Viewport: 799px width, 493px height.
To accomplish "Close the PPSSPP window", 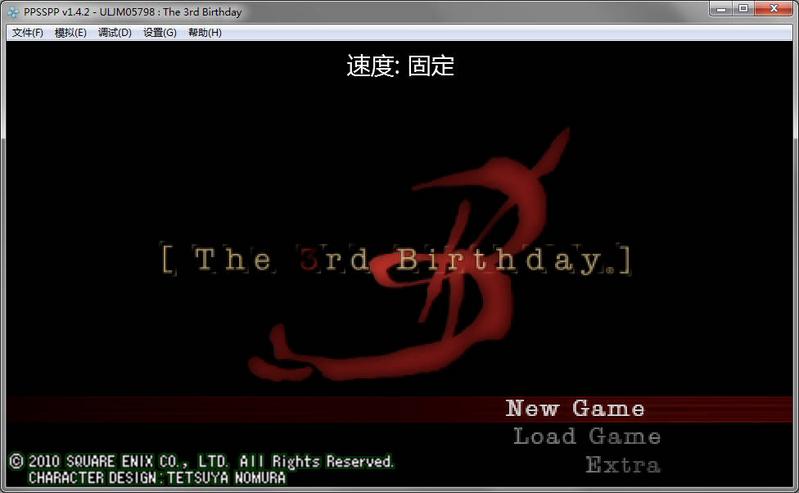I will coord(773,9).
